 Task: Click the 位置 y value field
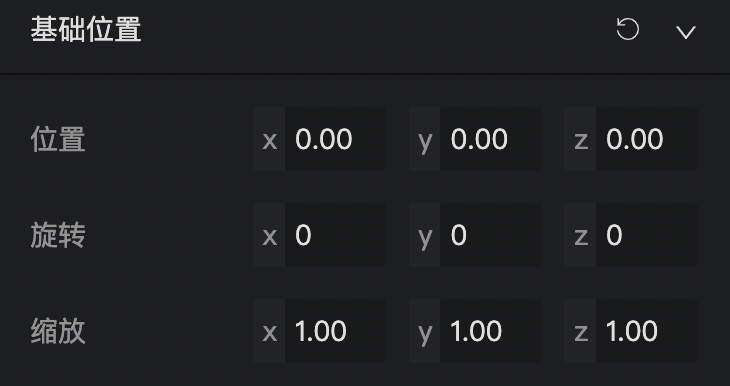(x=491, y=139)
